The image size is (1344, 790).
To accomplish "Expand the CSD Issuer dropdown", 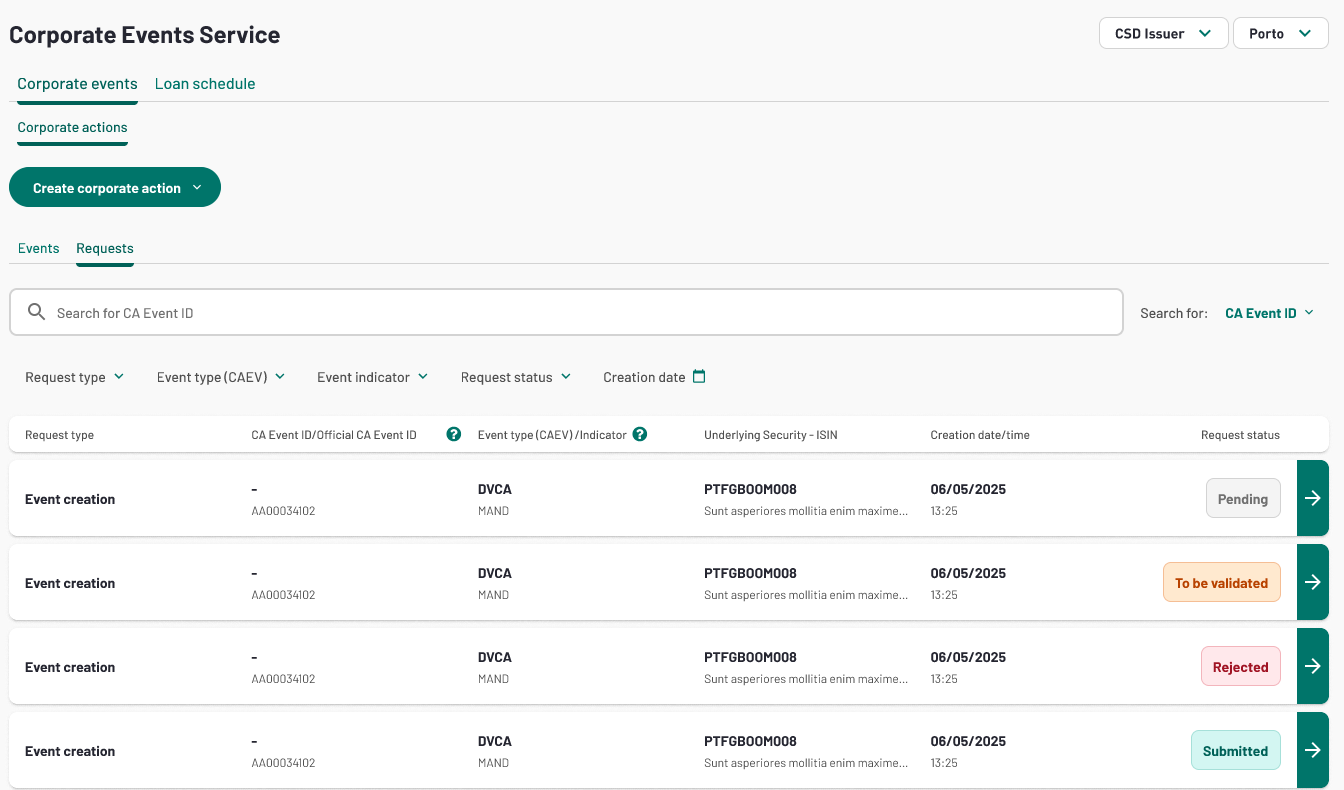I will (1164, 33).
